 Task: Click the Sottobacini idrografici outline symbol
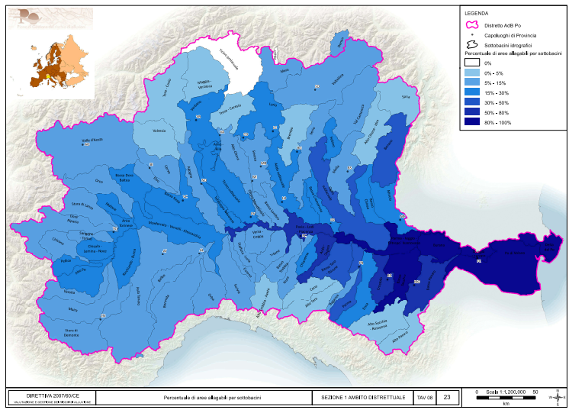[x=472, y=45]
